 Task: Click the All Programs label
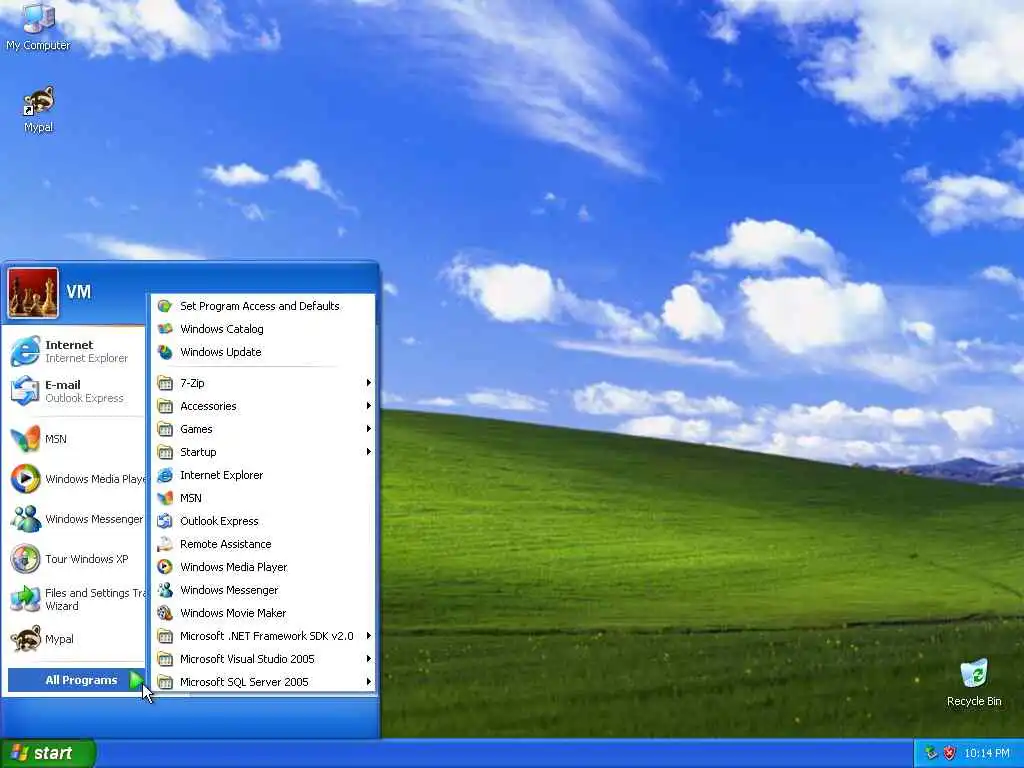pos(81,680)
